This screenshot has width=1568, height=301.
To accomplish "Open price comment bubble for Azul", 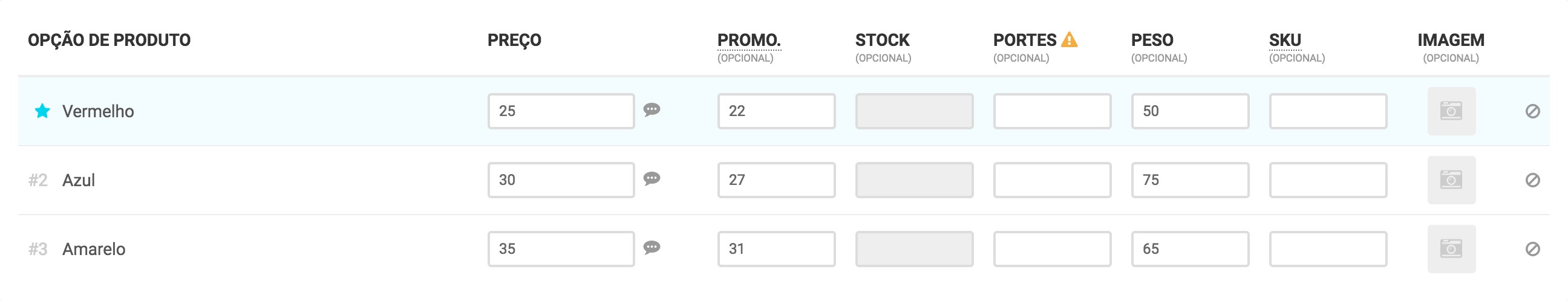I will pyautogui.click(x=652, y=179).
